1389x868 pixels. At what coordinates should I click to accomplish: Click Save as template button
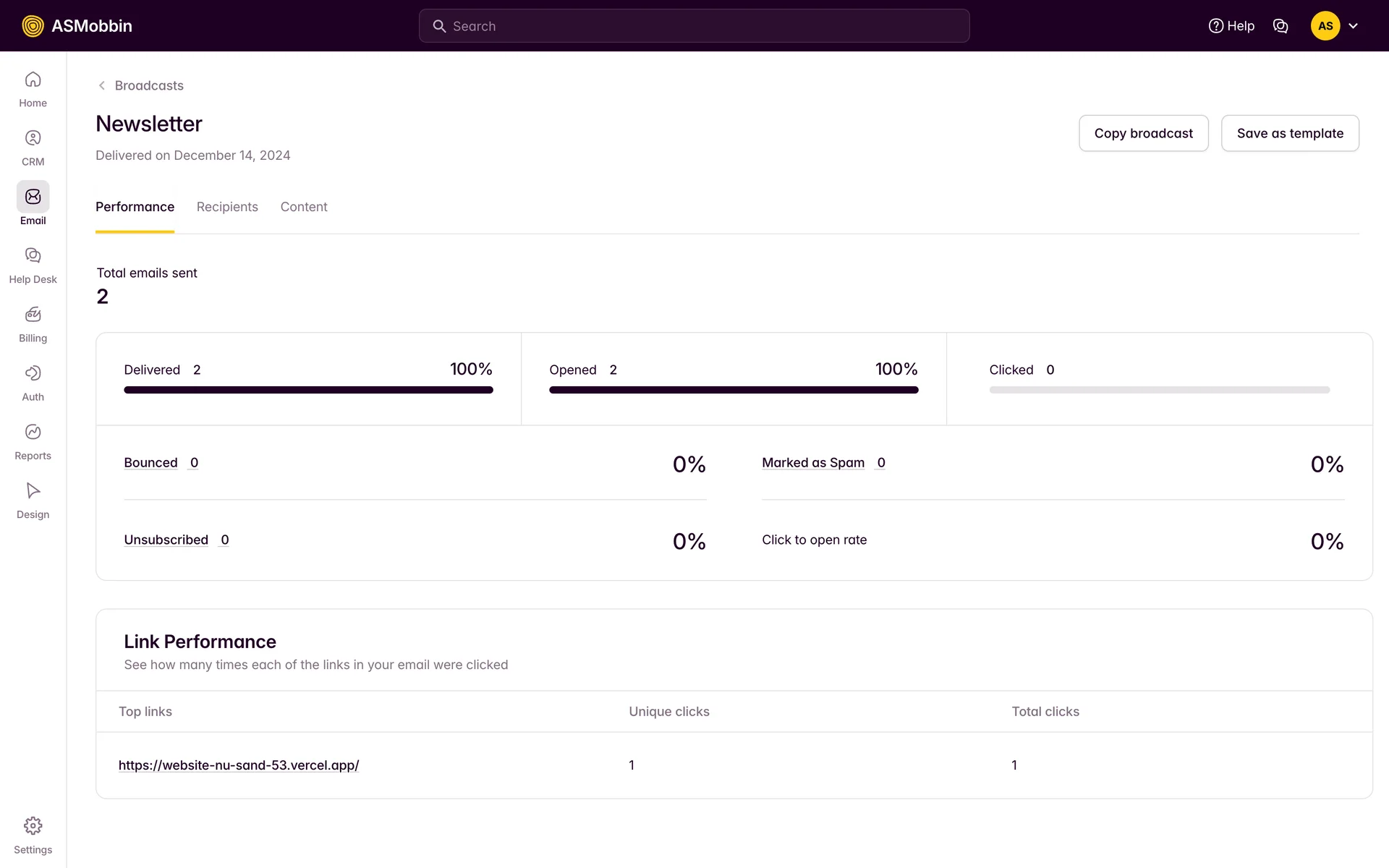[1289, 133]
